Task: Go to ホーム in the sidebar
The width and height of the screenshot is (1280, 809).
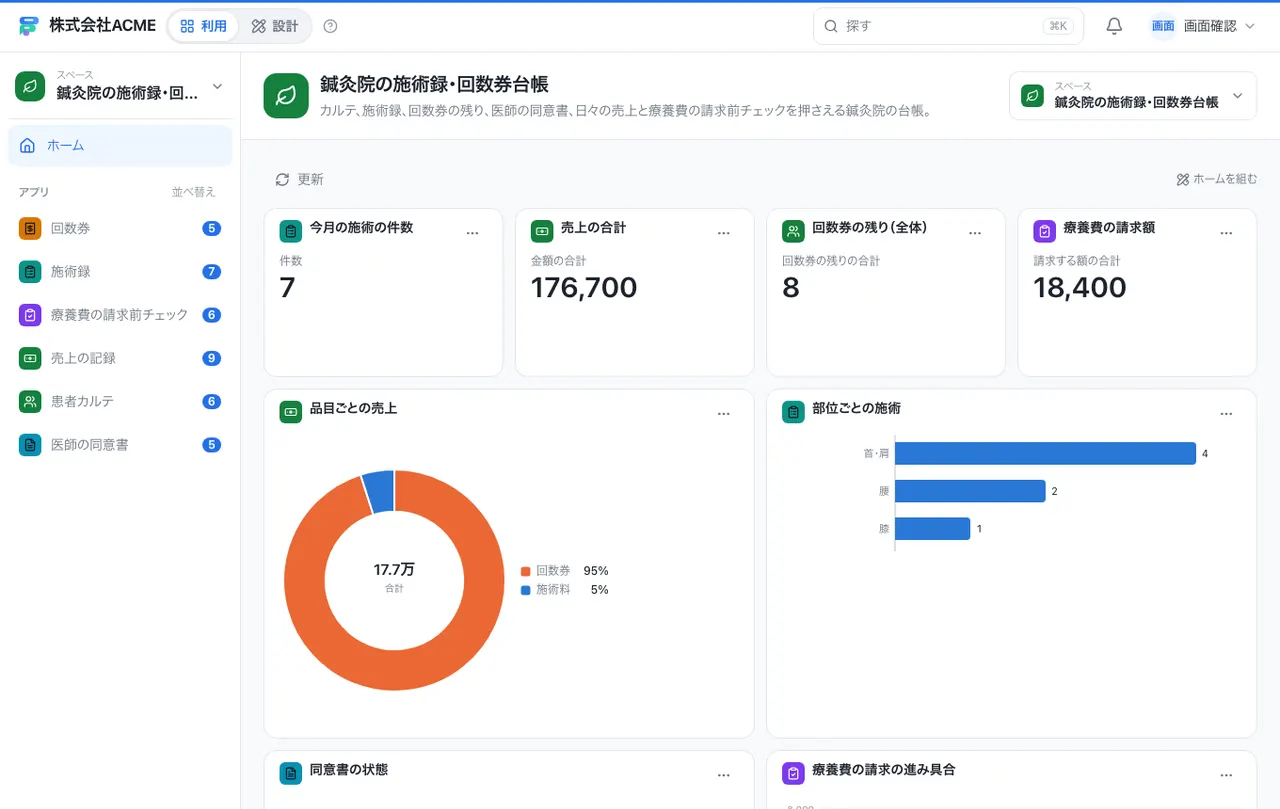Action: point(120,146)
